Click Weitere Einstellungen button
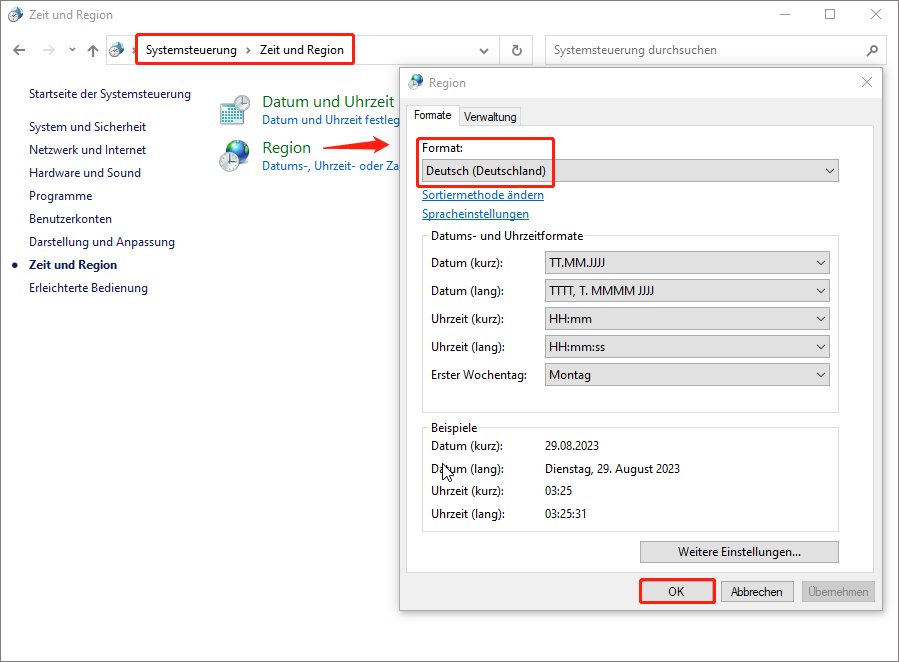Screen dimensions: 899x662 739,552
